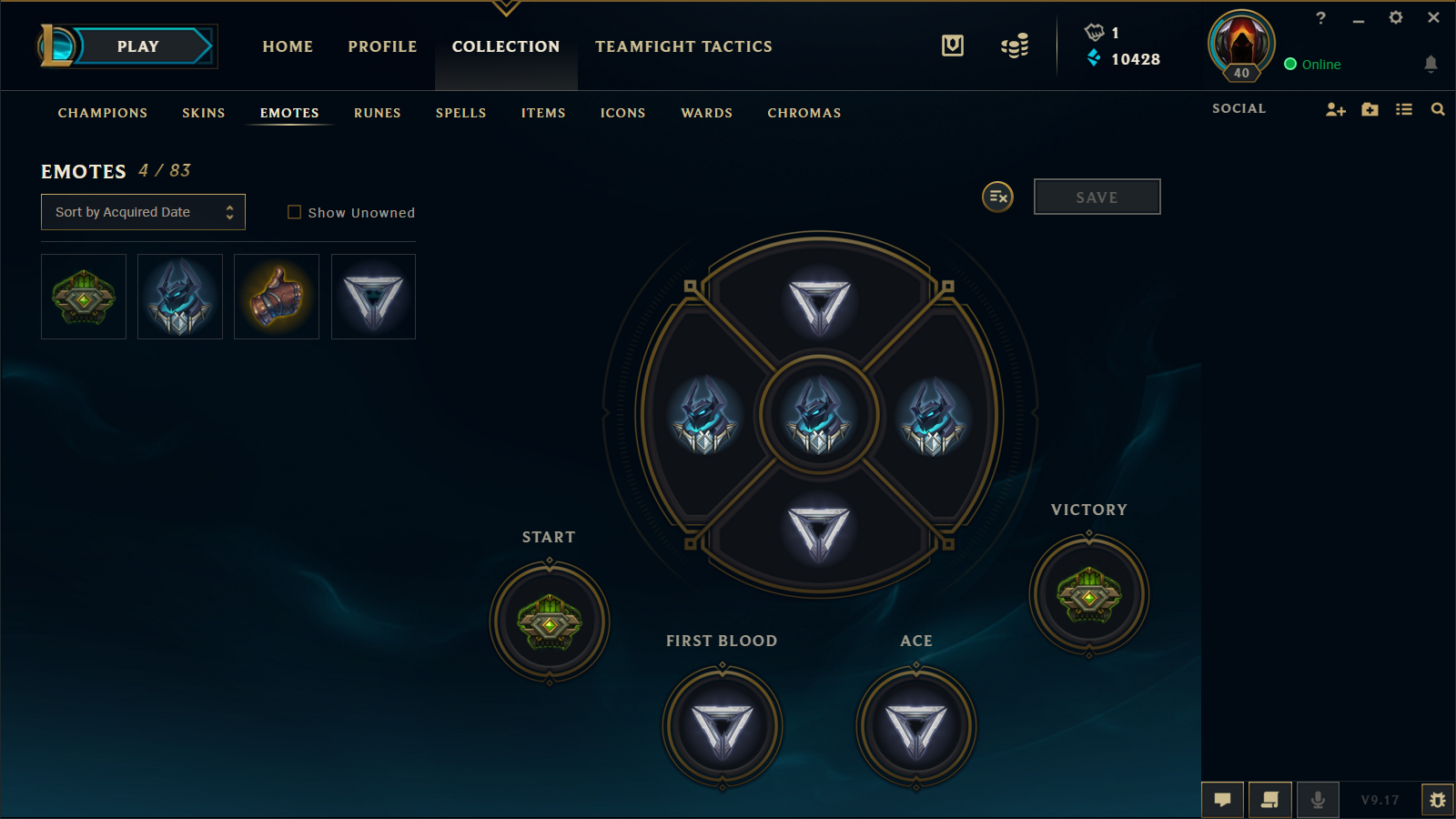Select the thumbs up emote thumbnail

277,297
